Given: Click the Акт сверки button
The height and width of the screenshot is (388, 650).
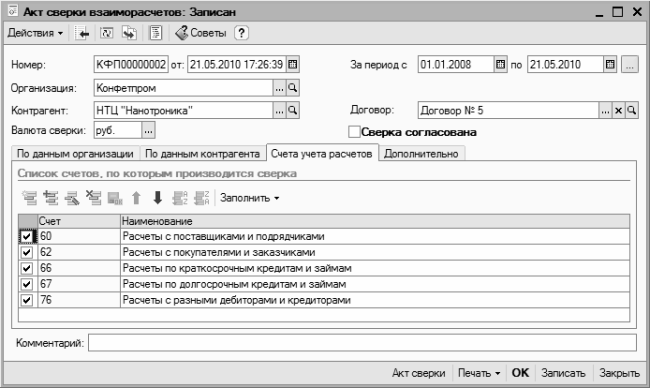Looking at the screenshot, I should (419, 373).
